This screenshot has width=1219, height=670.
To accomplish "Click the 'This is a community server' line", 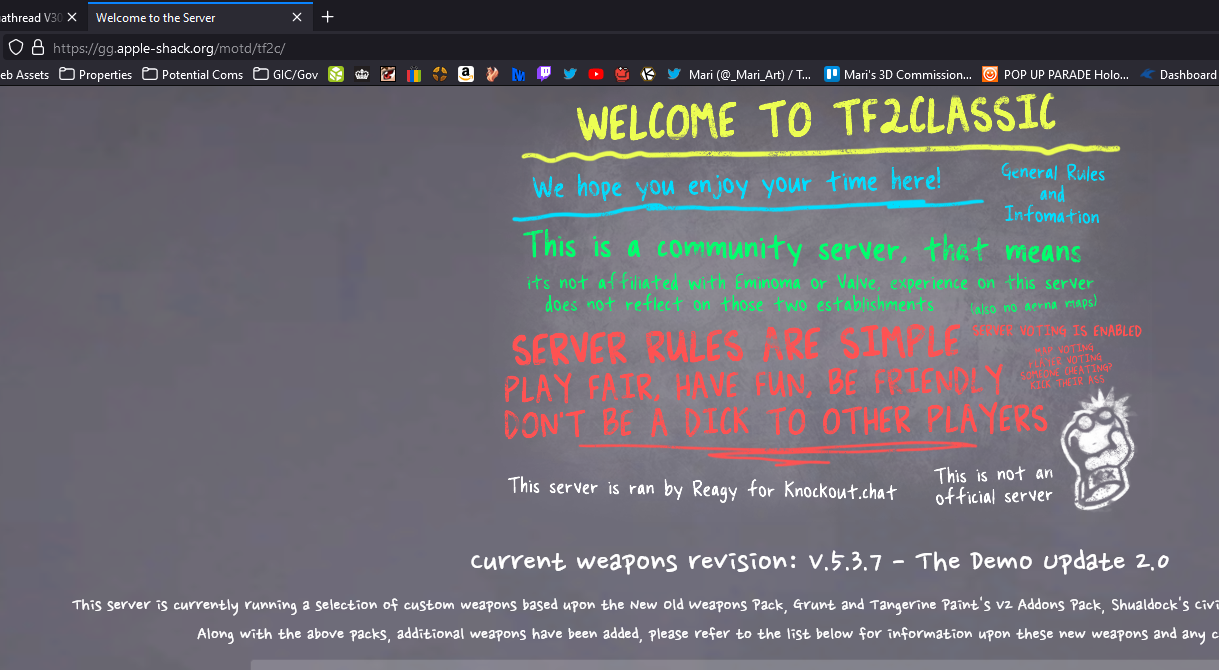I will click(x=802, y=246).
